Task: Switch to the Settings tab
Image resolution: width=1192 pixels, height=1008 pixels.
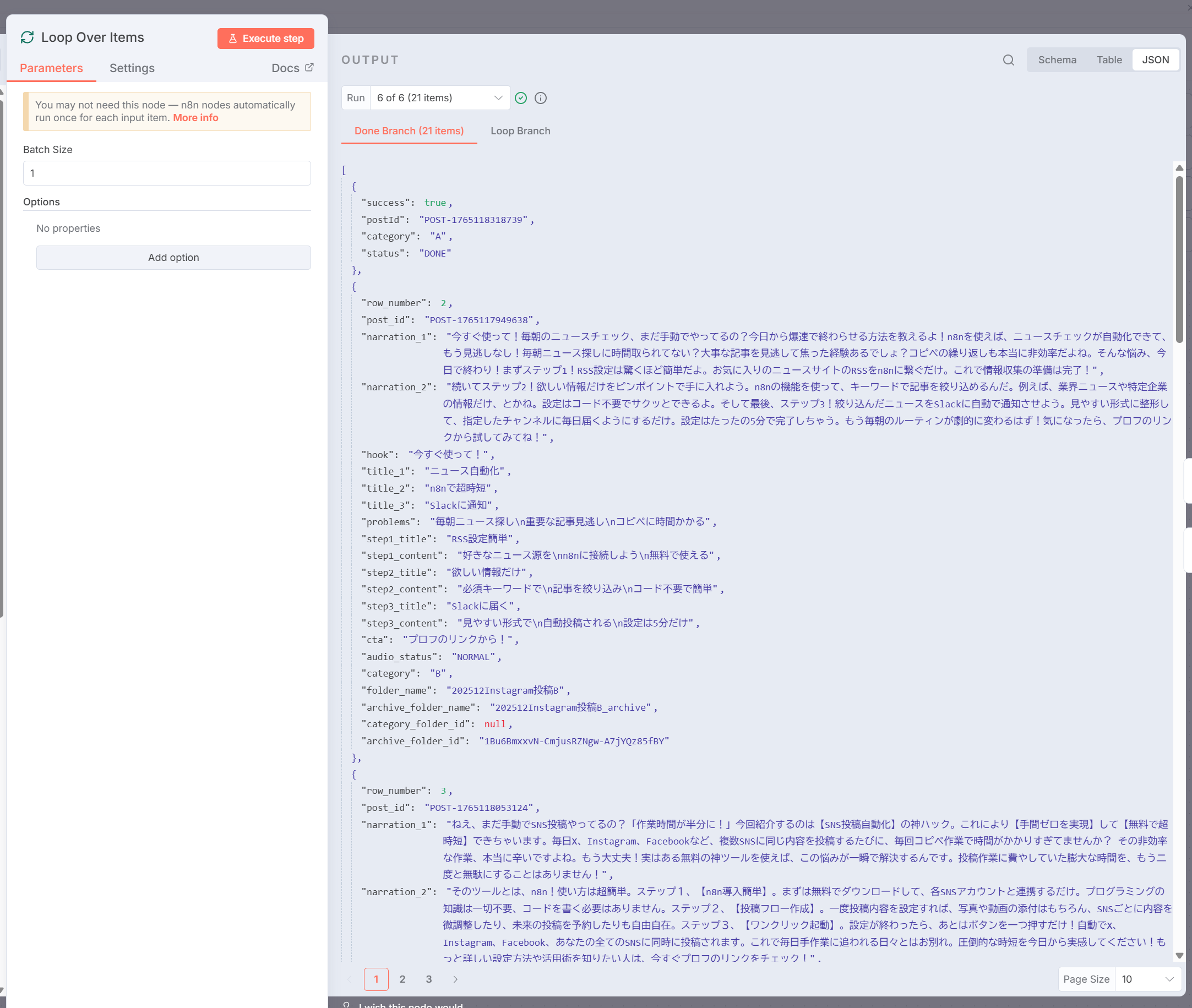Action: pyautogui.click(x=132, y=68)
